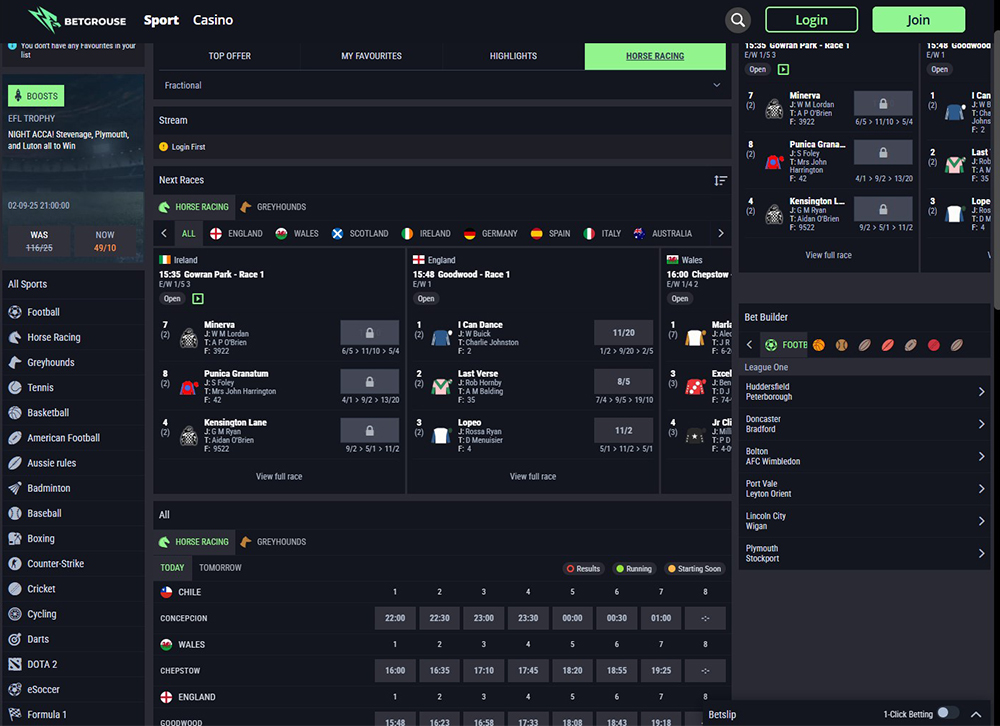Open Darts from sports sidebar
Viewport: 1000px width, 726px height.
pyautogui.click(x=37, y=639)
